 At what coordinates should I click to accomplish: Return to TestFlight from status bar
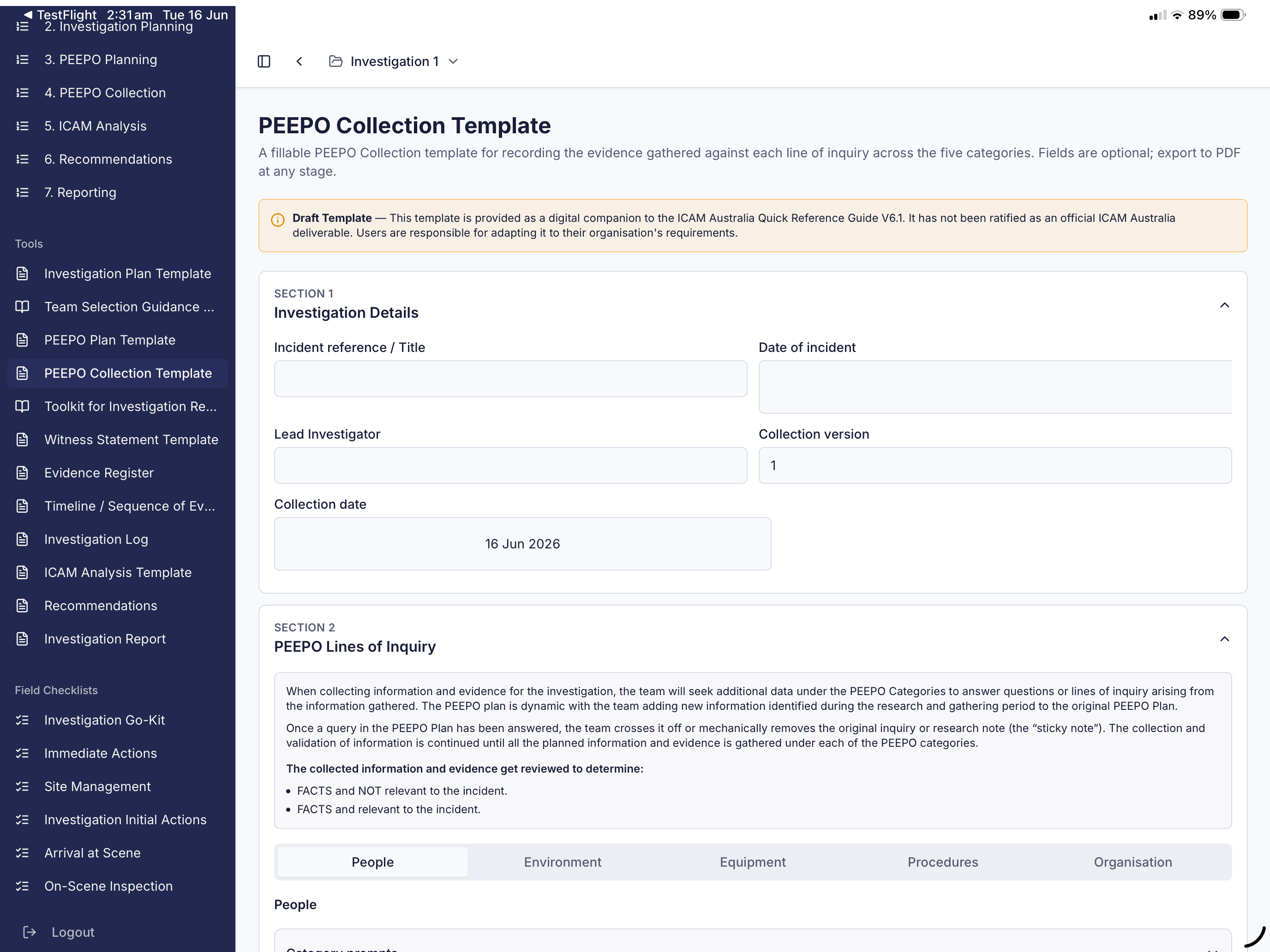[60, 15]
